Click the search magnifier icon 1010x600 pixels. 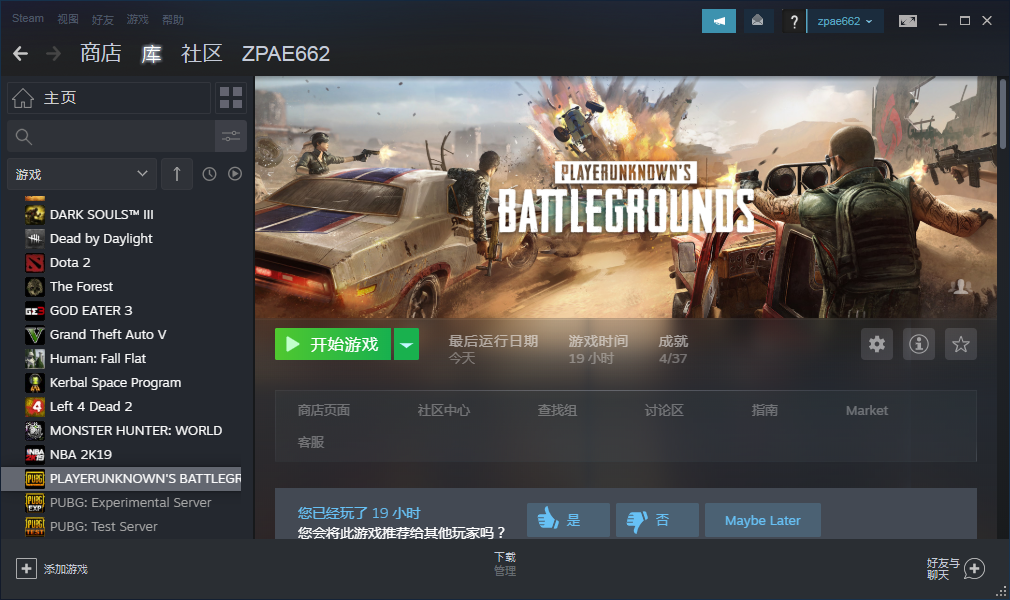coord(23,137)
